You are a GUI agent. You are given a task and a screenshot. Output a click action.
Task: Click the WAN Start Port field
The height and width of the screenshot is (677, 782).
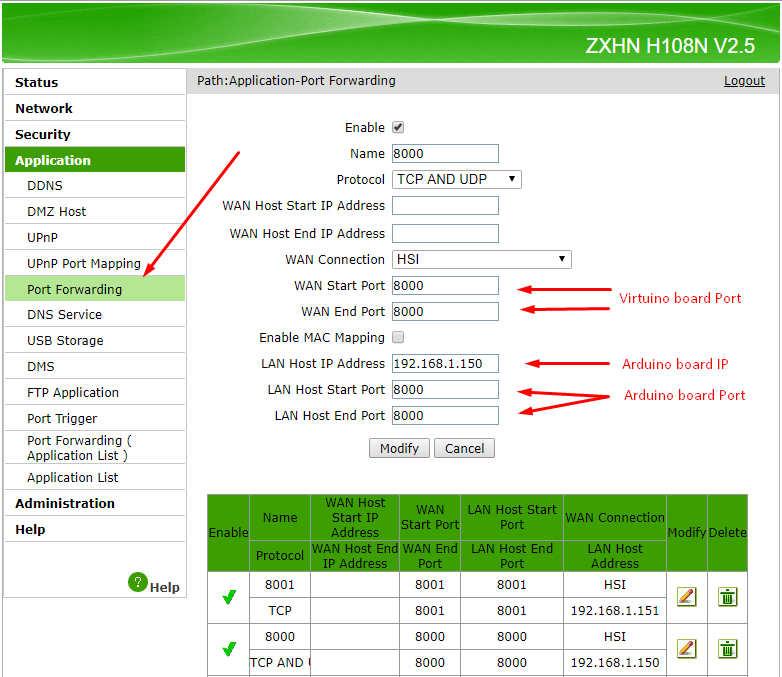[445, 286]
